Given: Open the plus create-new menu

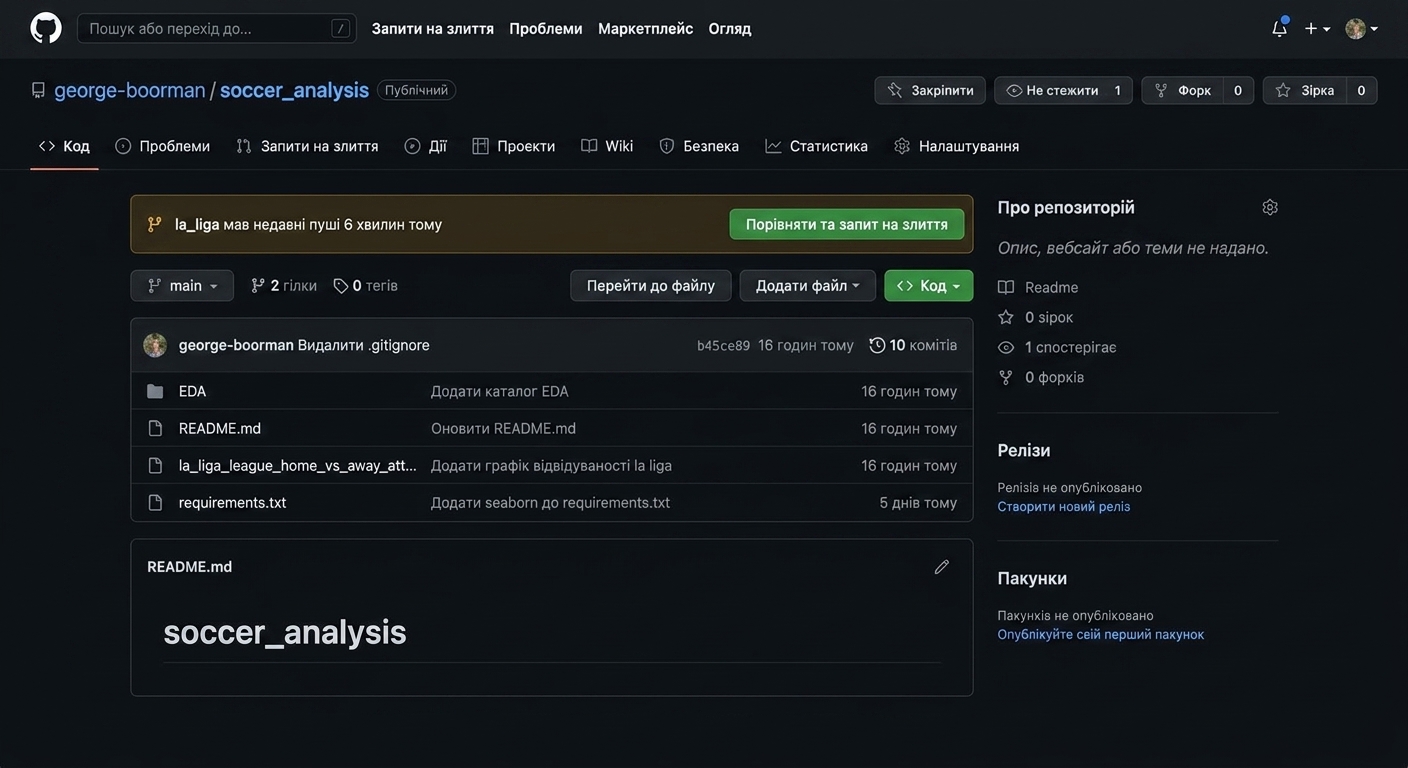Looking at the screenshot, I should pyautogui.click(x=1317, y=28).
